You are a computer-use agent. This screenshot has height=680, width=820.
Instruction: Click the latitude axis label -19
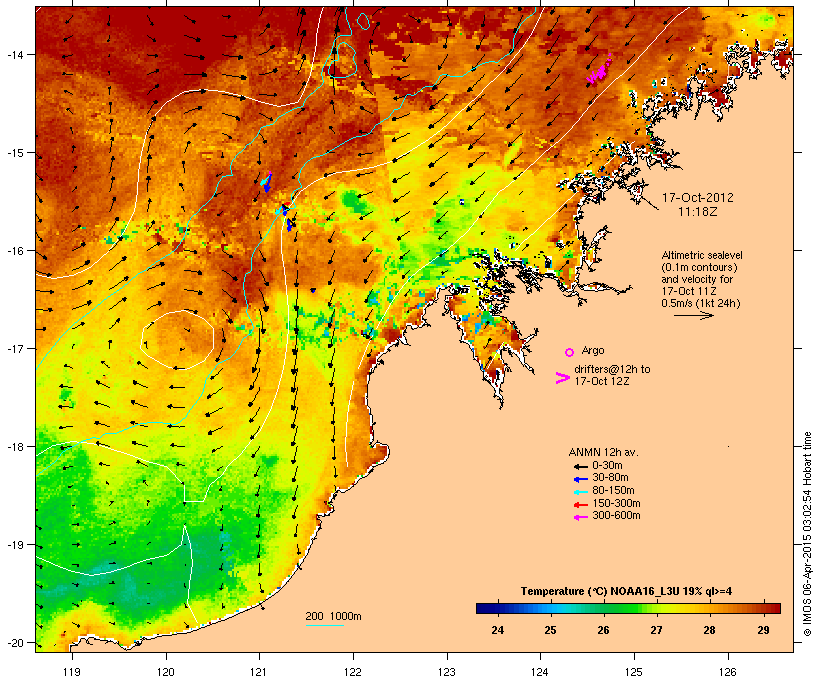coord(14,545)
